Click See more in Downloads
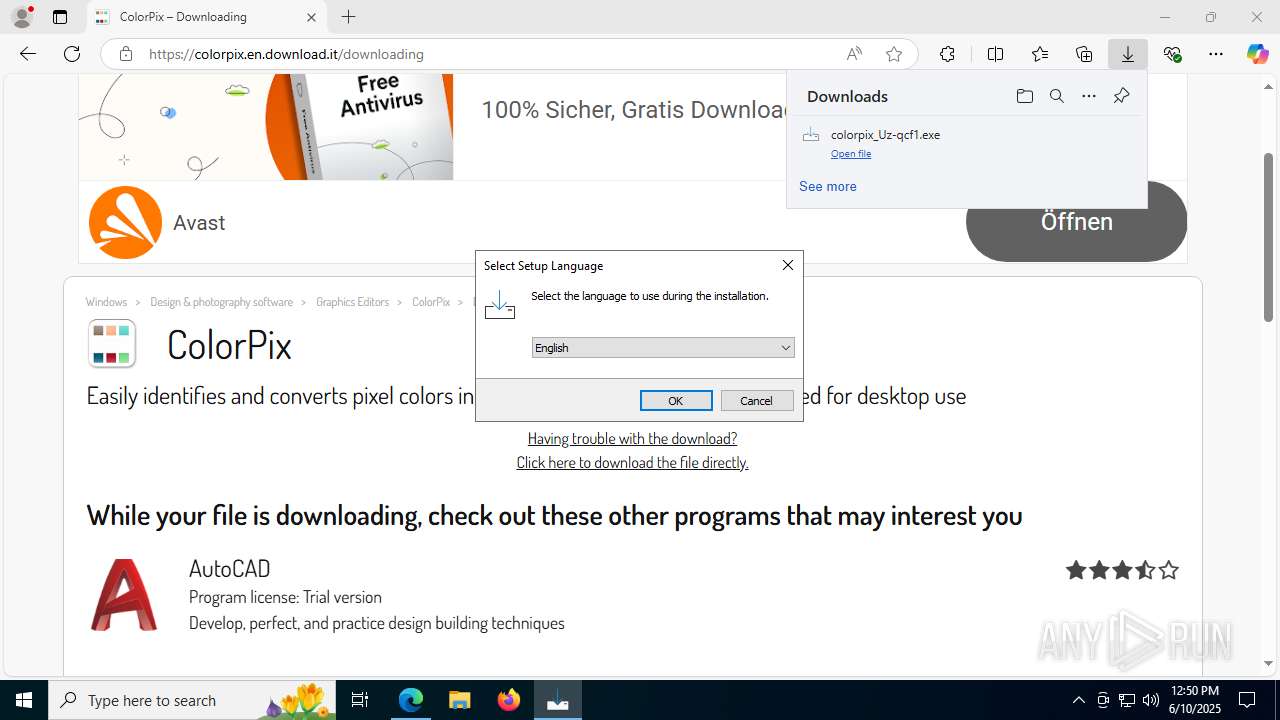 click(827, 186)
